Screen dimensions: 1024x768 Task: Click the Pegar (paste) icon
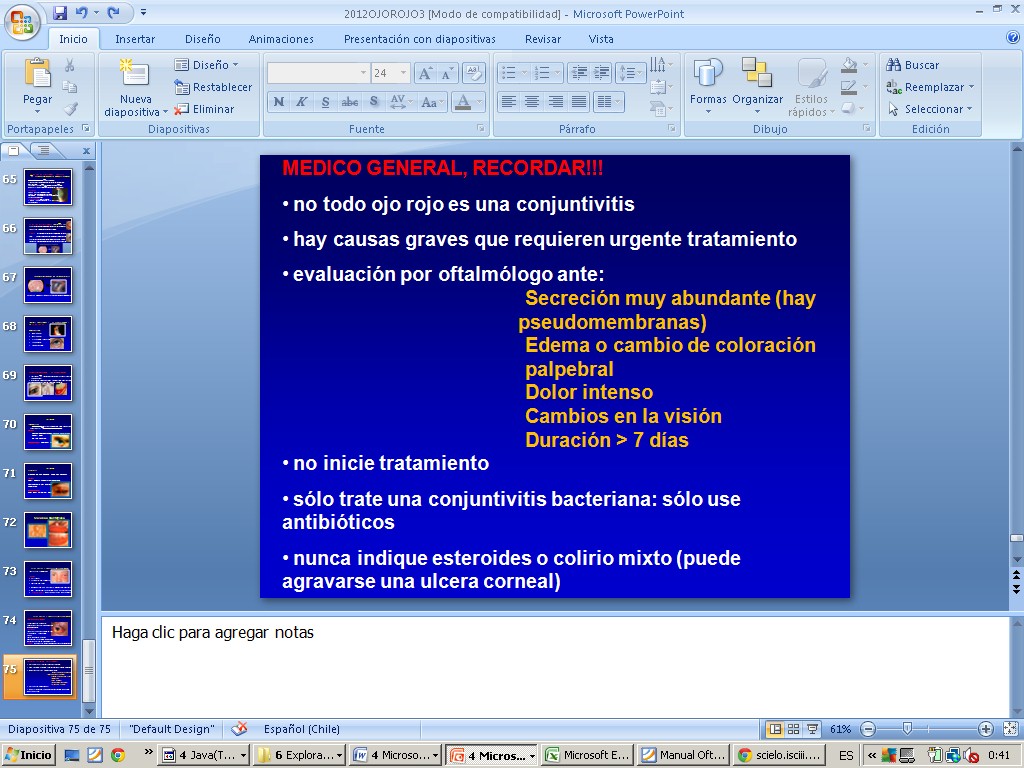pyautogui.click(x=38, y=75)
